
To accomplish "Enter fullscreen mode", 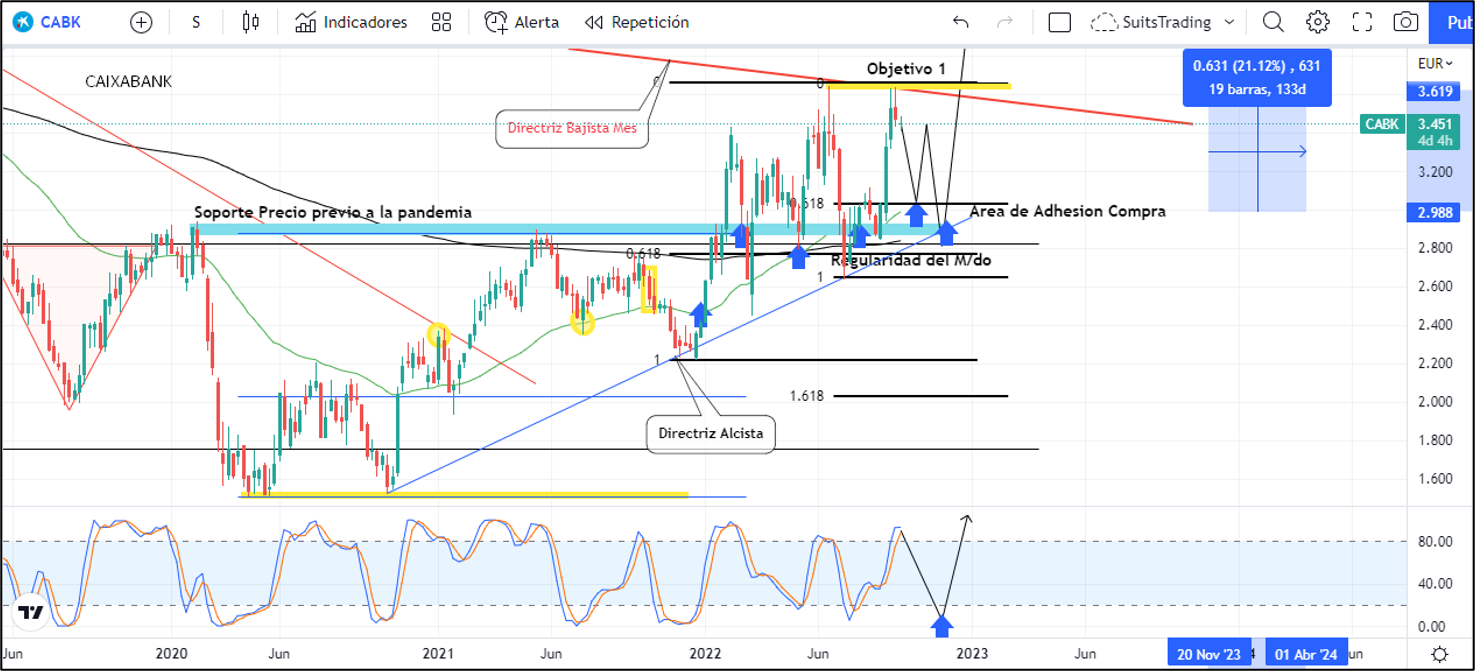I will tap(1362, 22).
